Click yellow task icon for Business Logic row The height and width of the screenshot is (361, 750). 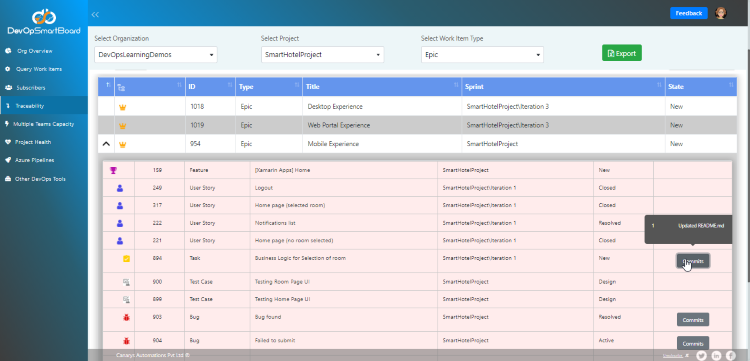(126, 259)
